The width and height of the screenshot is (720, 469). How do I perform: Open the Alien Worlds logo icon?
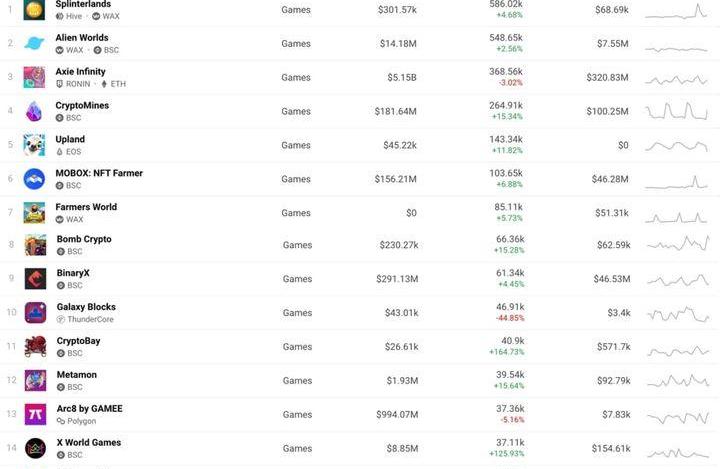coord(34,43)
